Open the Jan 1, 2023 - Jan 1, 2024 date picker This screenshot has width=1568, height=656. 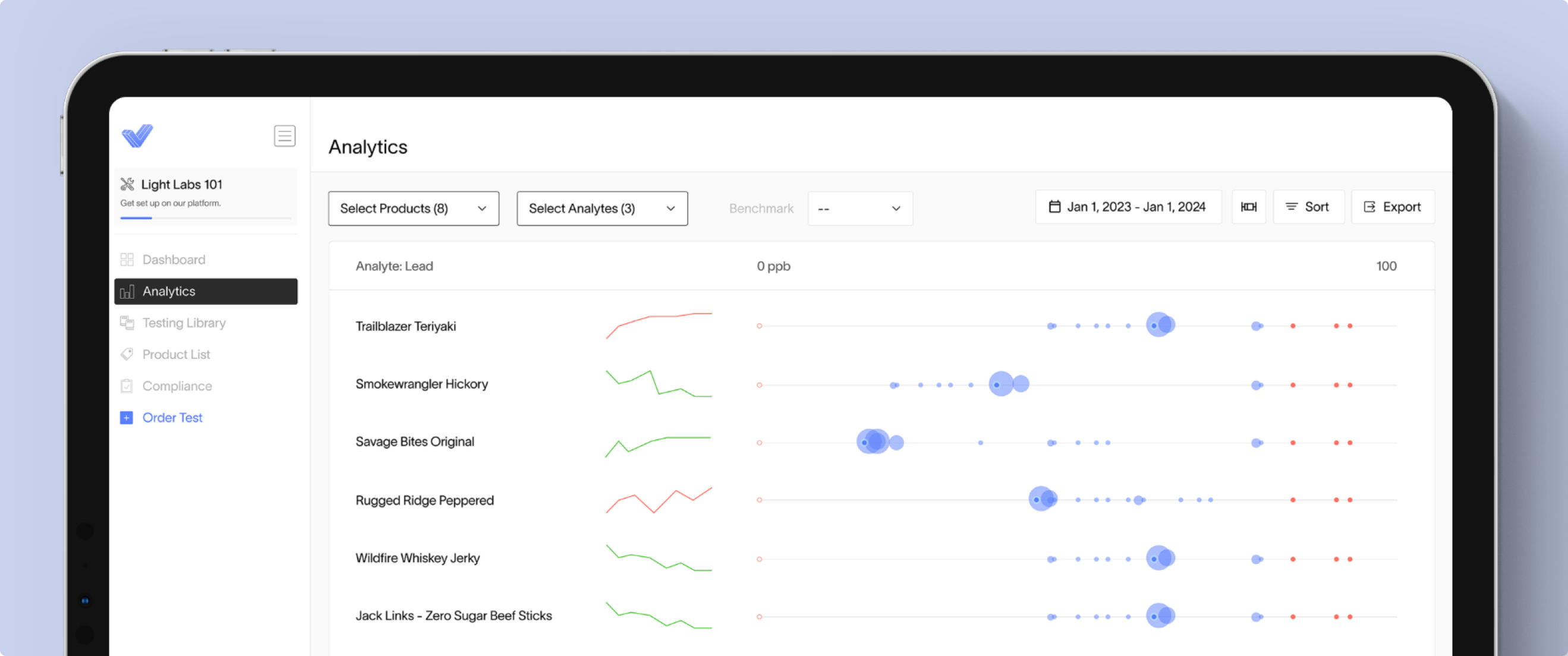pyautogui.click(x=1128, y=207)
